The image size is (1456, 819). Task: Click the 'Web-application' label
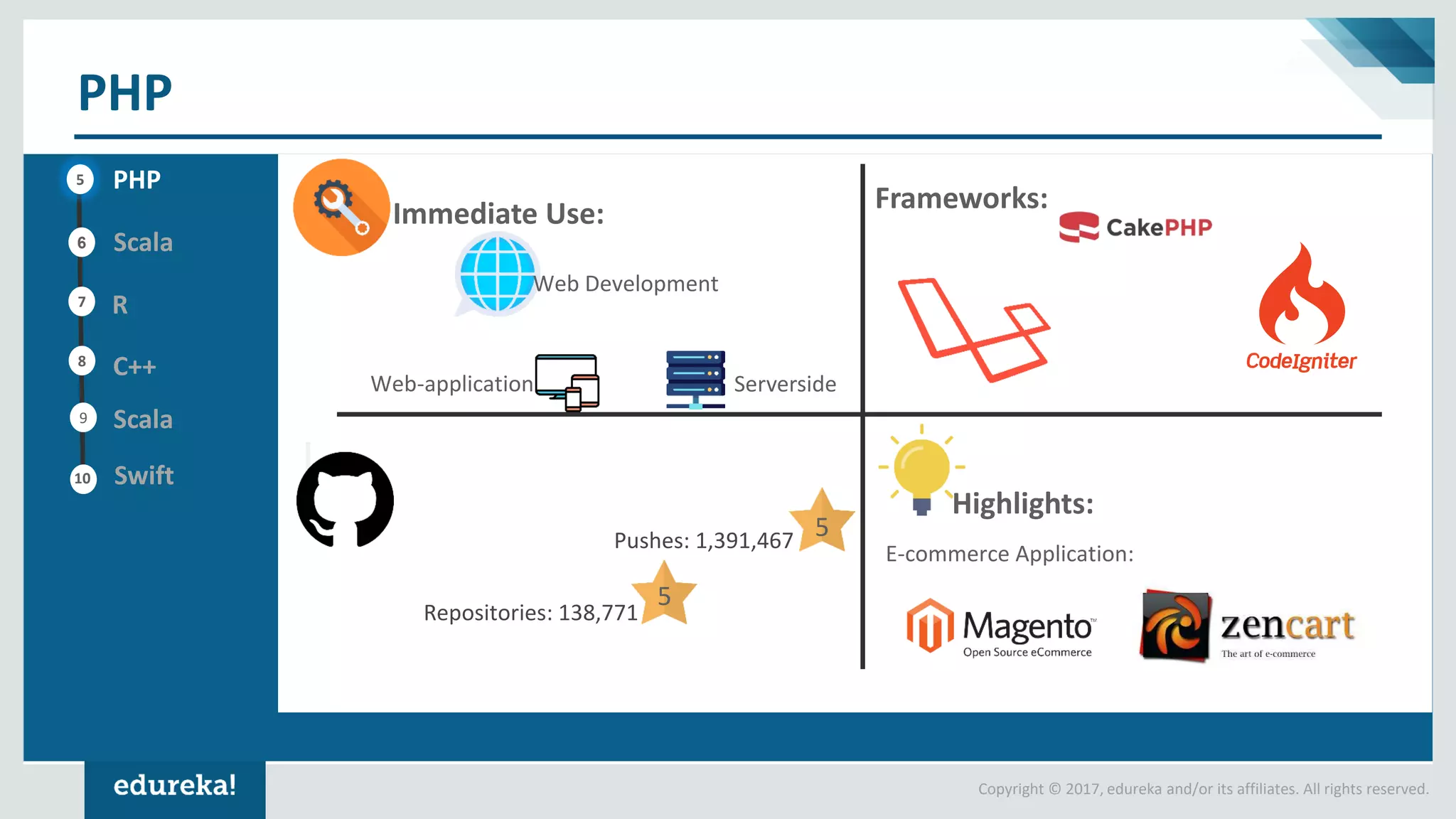[451, 384]
